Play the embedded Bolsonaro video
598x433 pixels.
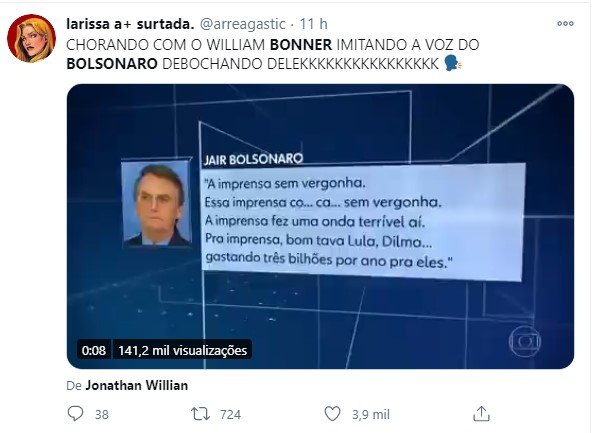tap(320, 226)
